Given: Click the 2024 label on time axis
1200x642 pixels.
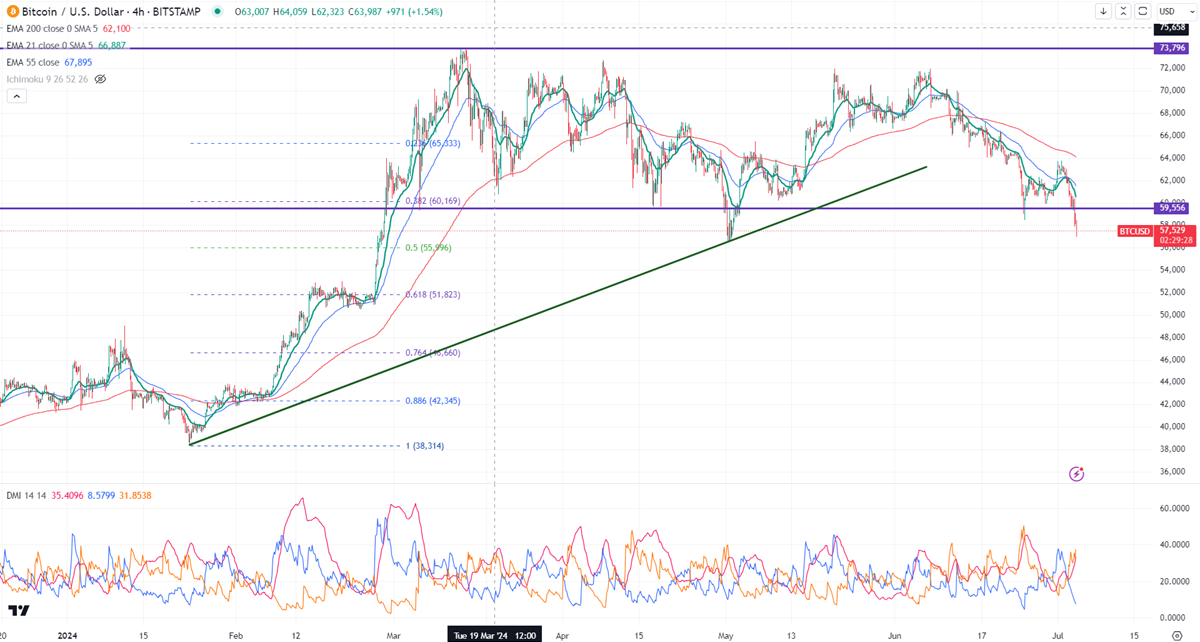Looking at the screenshot, I should 68,635.
